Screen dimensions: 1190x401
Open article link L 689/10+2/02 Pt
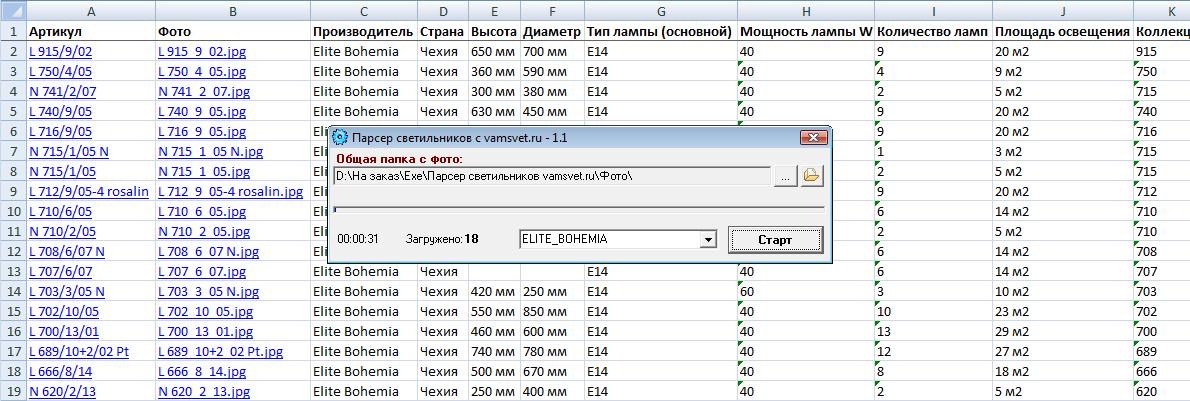(x=78, y=352)
